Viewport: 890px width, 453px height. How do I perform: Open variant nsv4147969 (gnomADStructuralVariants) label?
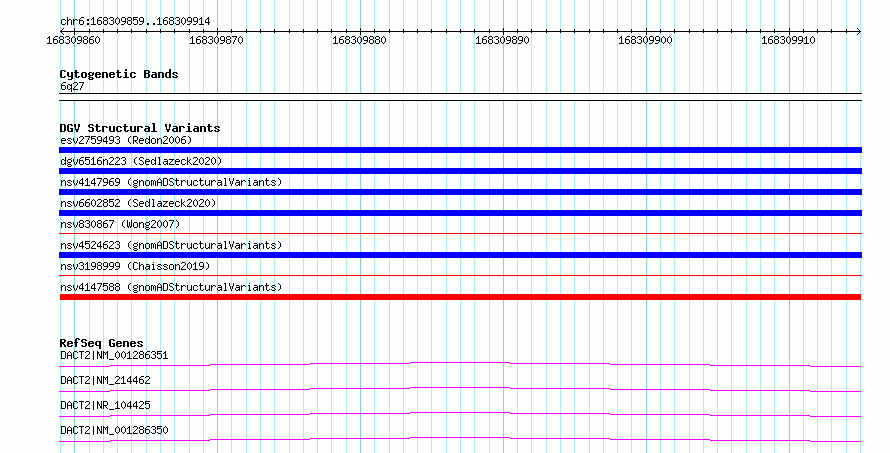171,182
